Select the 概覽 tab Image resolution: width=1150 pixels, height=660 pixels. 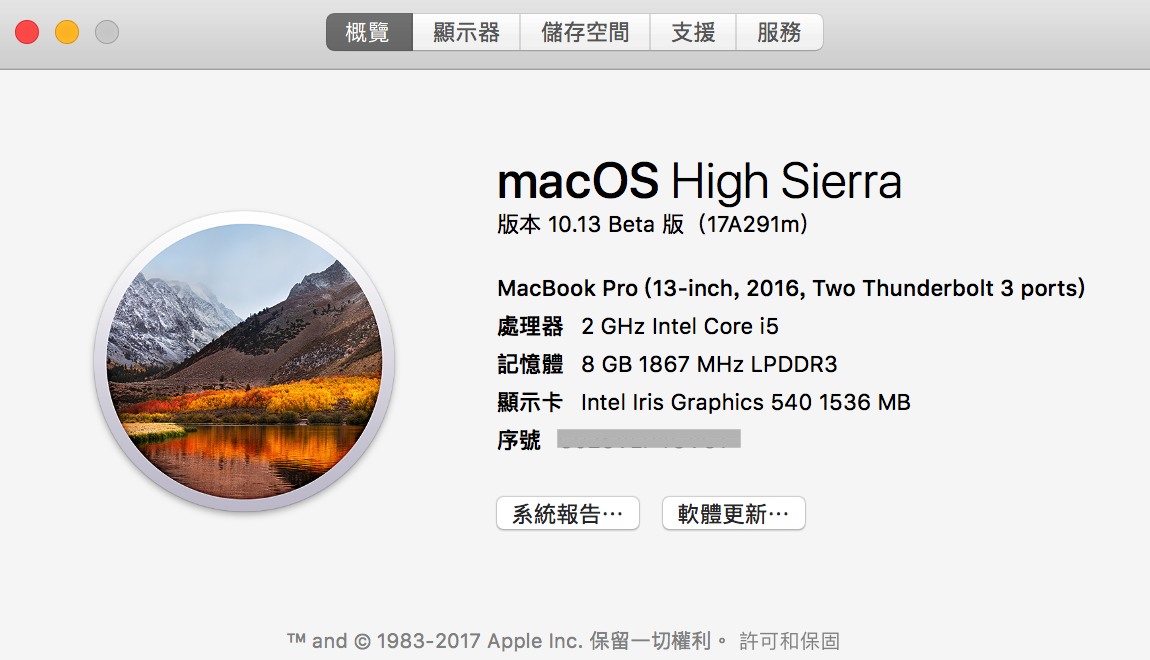click(368, 32)
